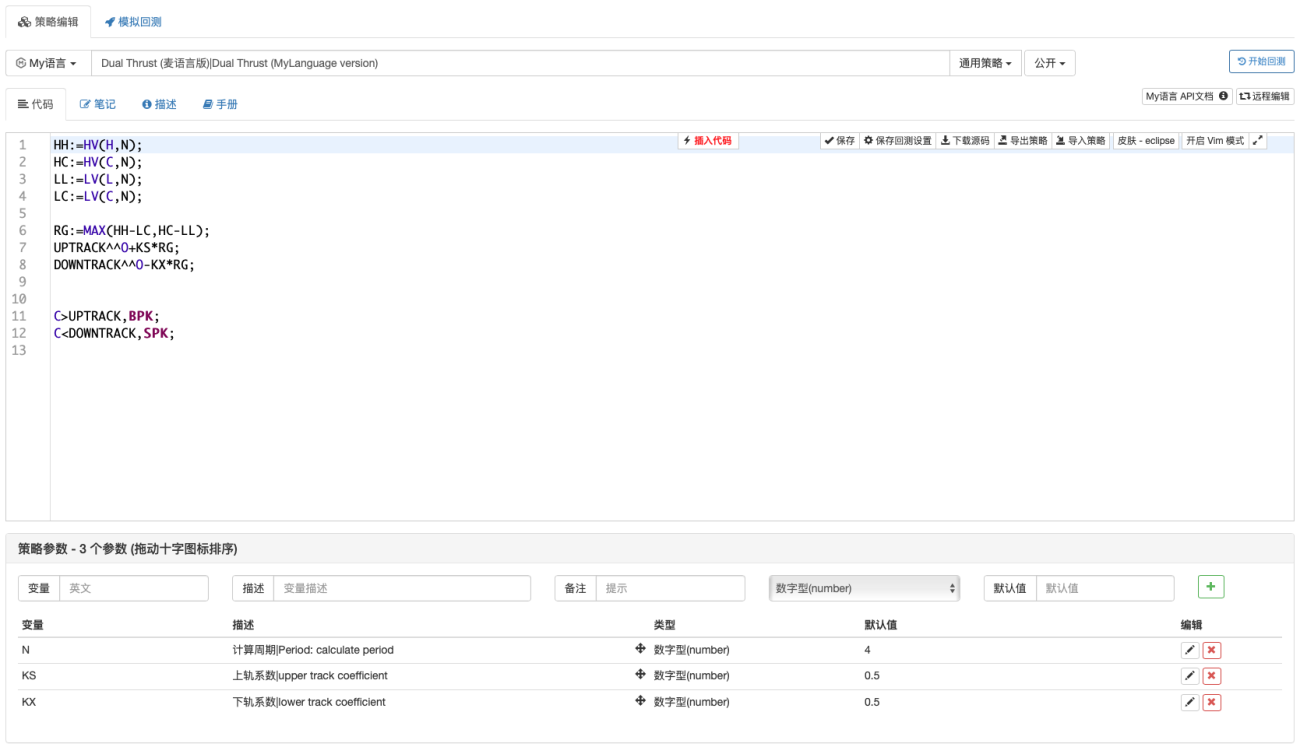
Task: Click code line C>UPTRACK,BPK;
Action: click(x=107, y=316)
